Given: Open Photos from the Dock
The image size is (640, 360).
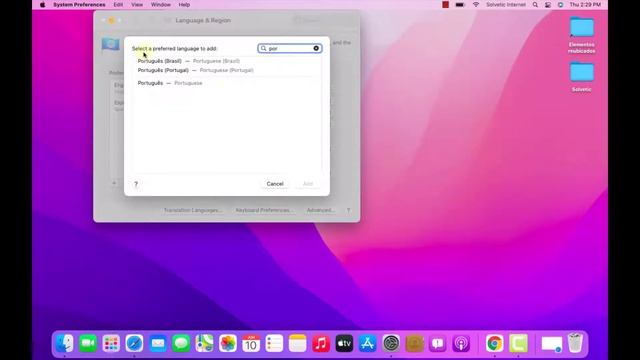Looking at the screenshot, I should click(228, 343).
